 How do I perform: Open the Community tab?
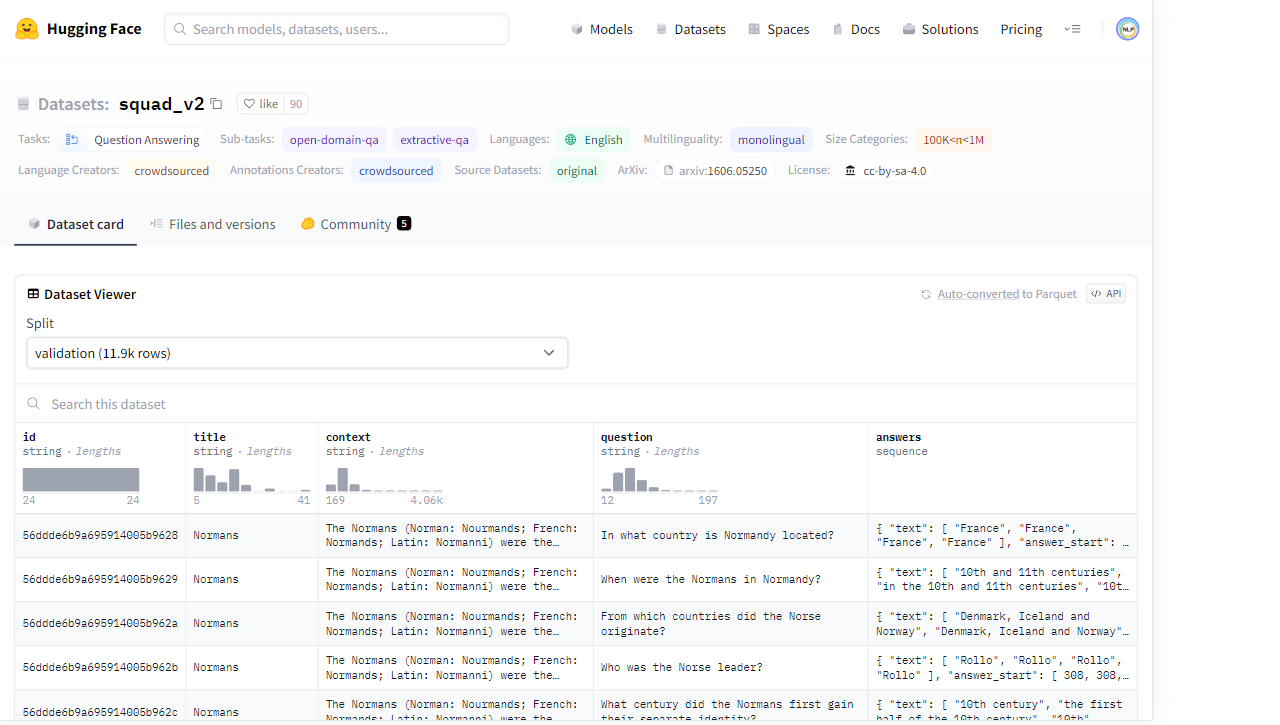(356, 224)
